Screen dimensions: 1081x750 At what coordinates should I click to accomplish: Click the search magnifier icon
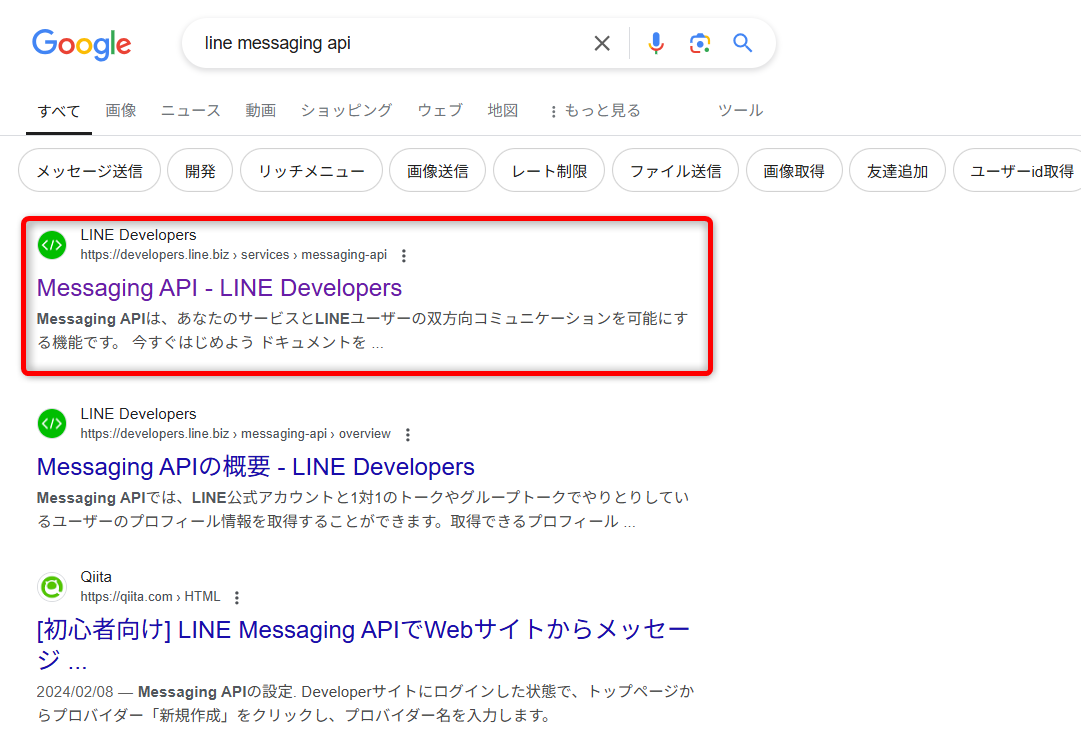coord(741,43)
